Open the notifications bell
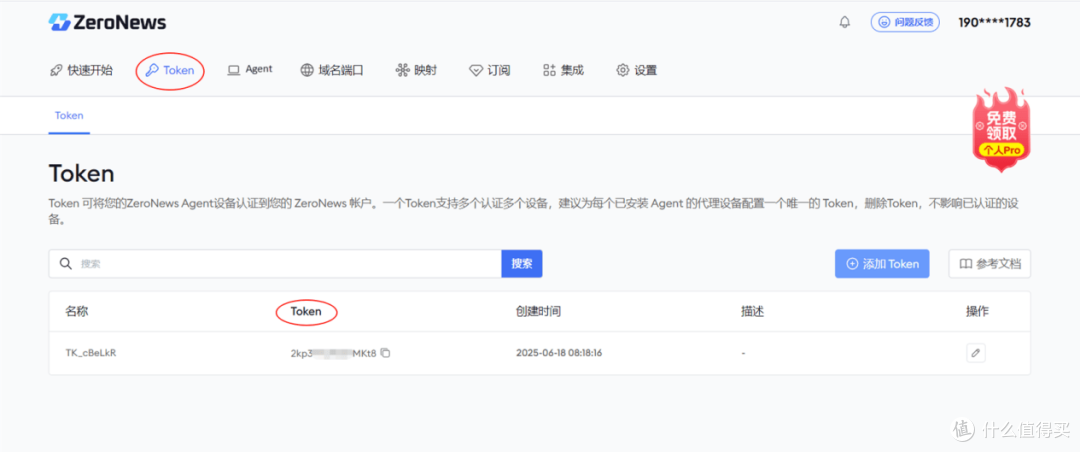This screenshot has width=1080, height=452. pyautogui.click(x=844, y=22)
